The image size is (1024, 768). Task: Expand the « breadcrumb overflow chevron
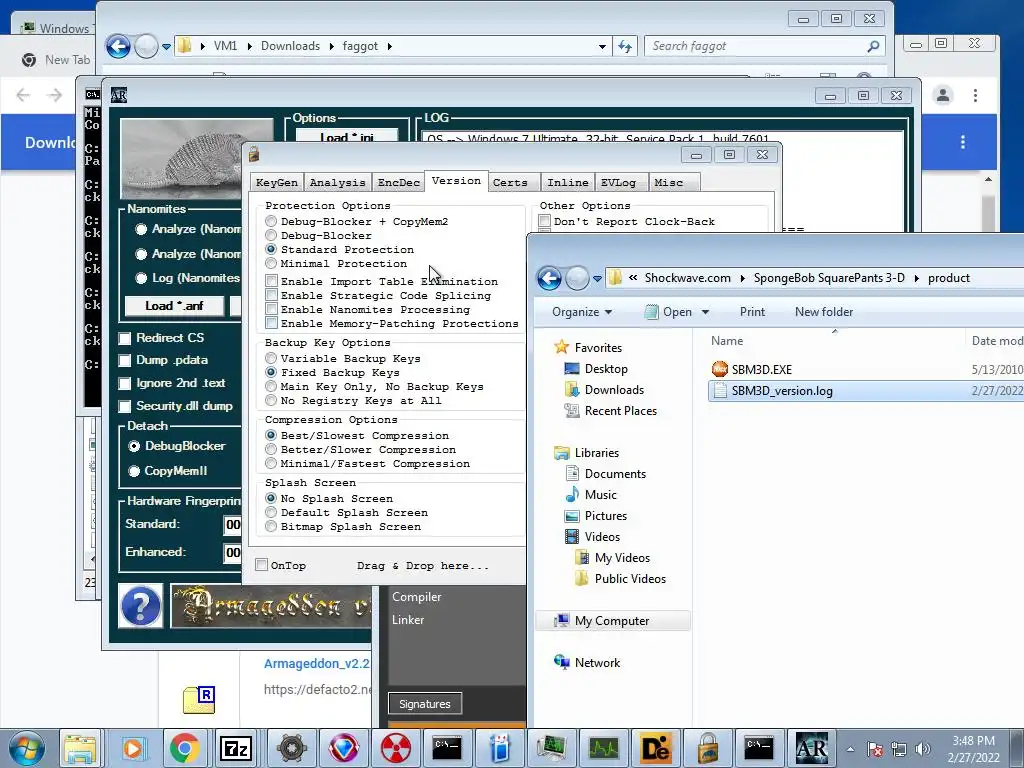tap(633, 278)
